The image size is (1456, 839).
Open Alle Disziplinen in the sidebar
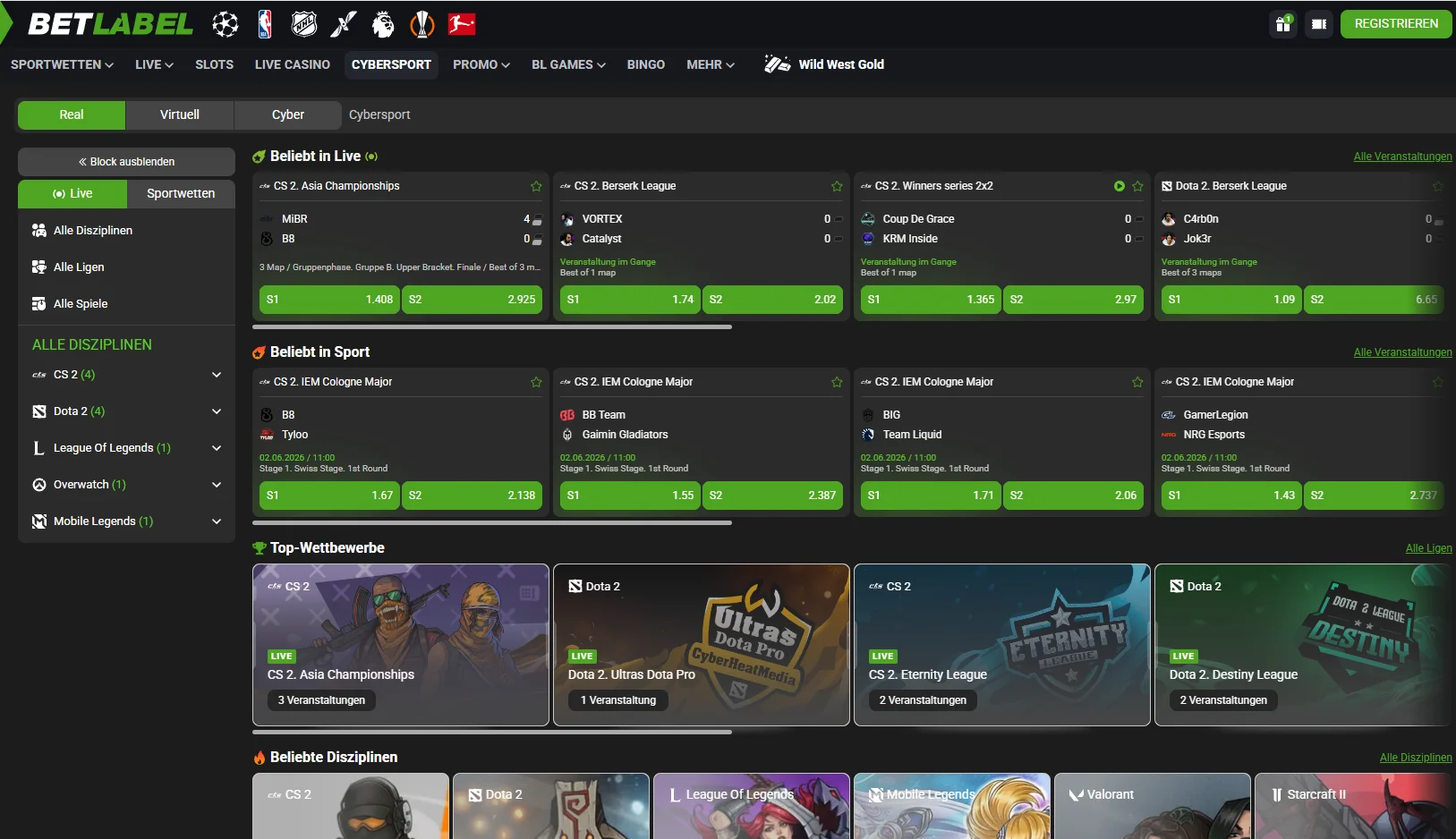pyautogui.click(x=126, y=231)
